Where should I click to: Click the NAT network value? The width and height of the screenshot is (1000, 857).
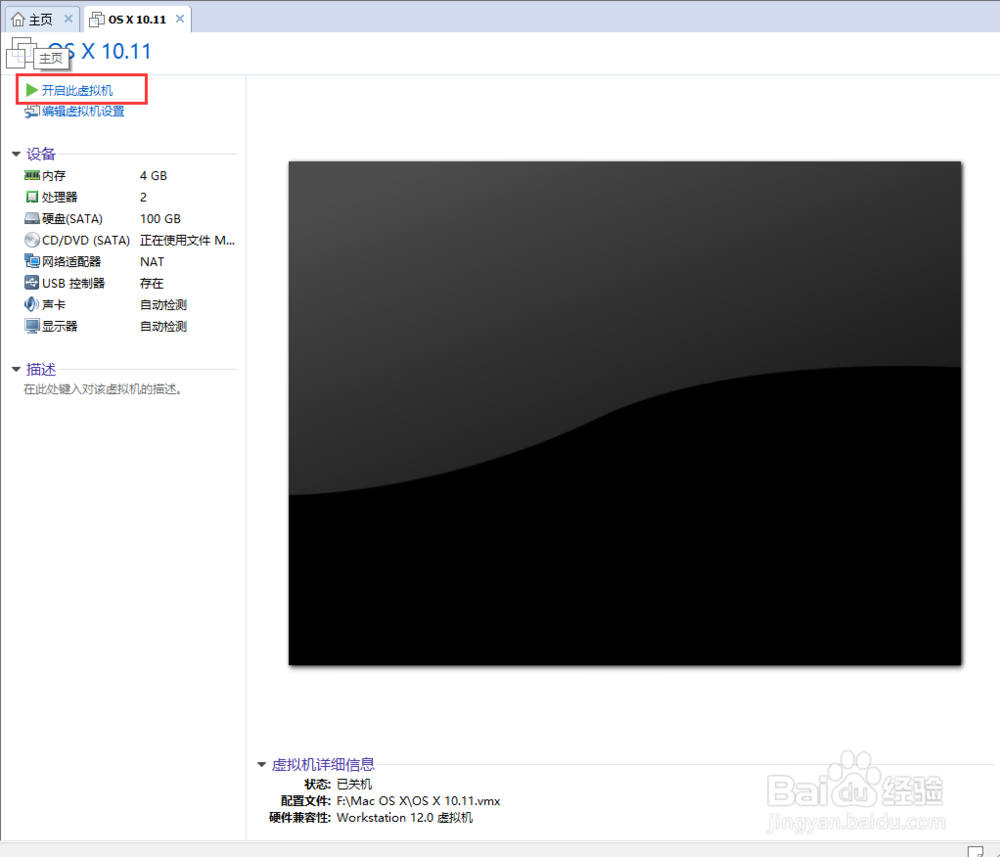tap(152, 261)
